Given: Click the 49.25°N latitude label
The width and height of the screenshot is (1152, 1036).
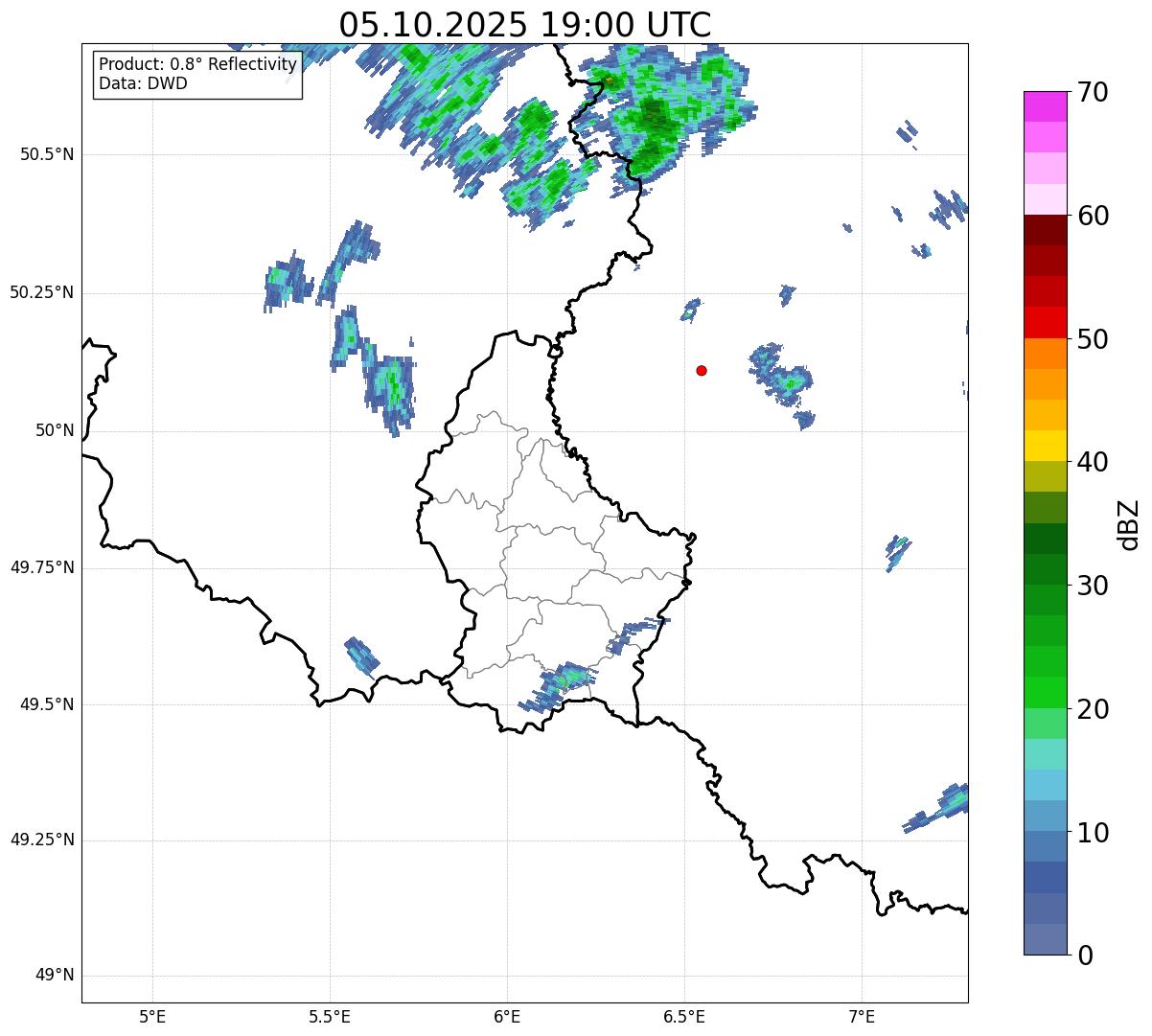Looking at the screenshot, I should [42, 840].
